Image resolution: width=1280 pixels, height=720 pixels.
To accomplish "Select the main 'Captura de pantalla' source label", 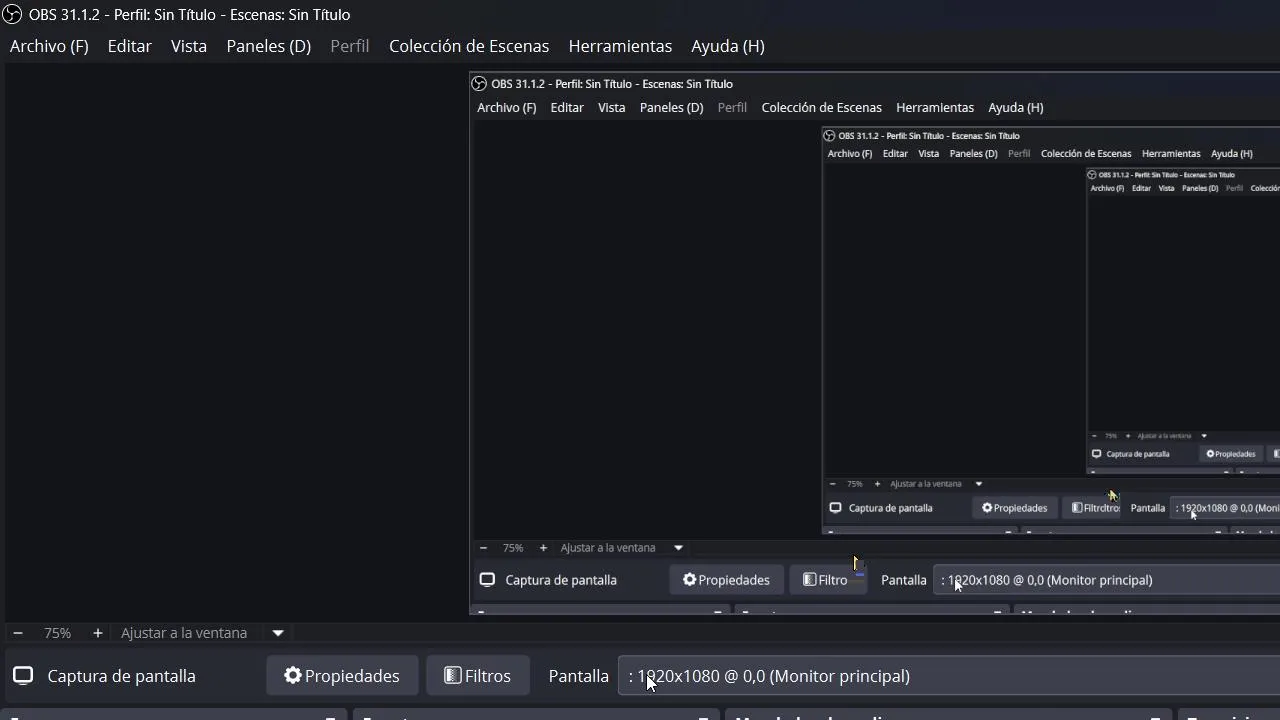I will (x=122, y=676).
